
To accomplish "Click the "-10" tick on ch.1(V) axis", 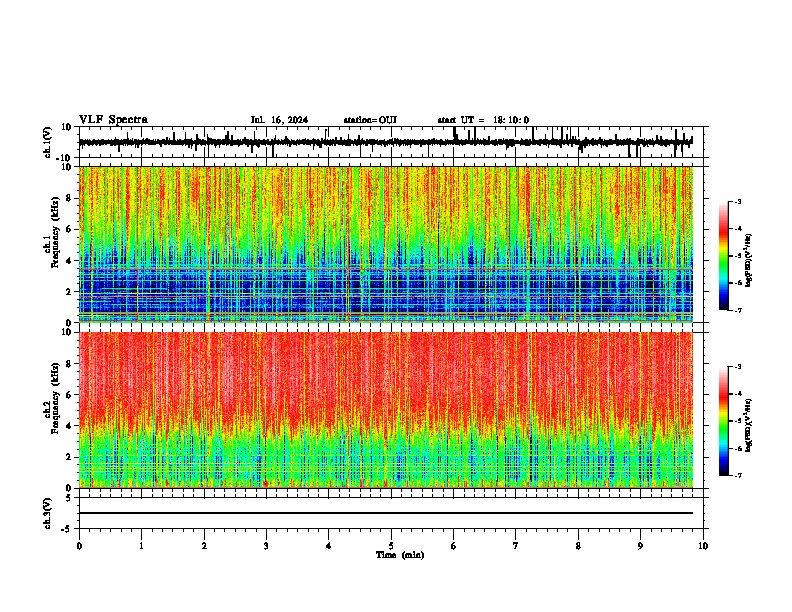I will point(65,158).
